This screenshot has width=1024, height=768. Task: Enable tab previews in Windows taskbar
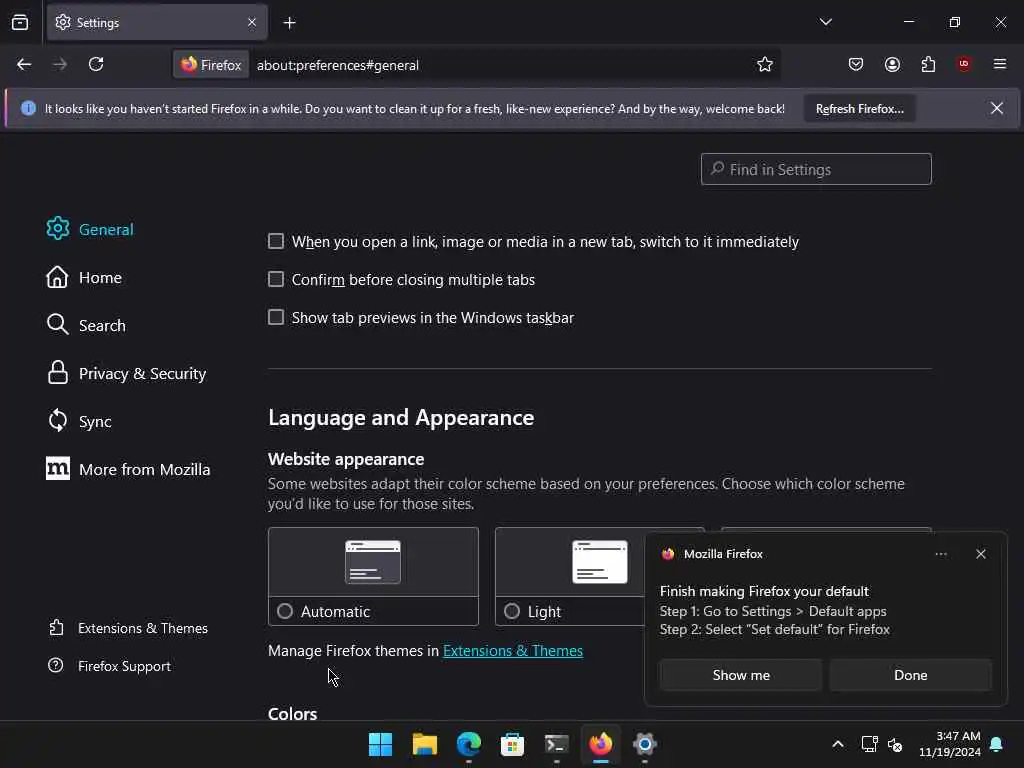(276, 317)
